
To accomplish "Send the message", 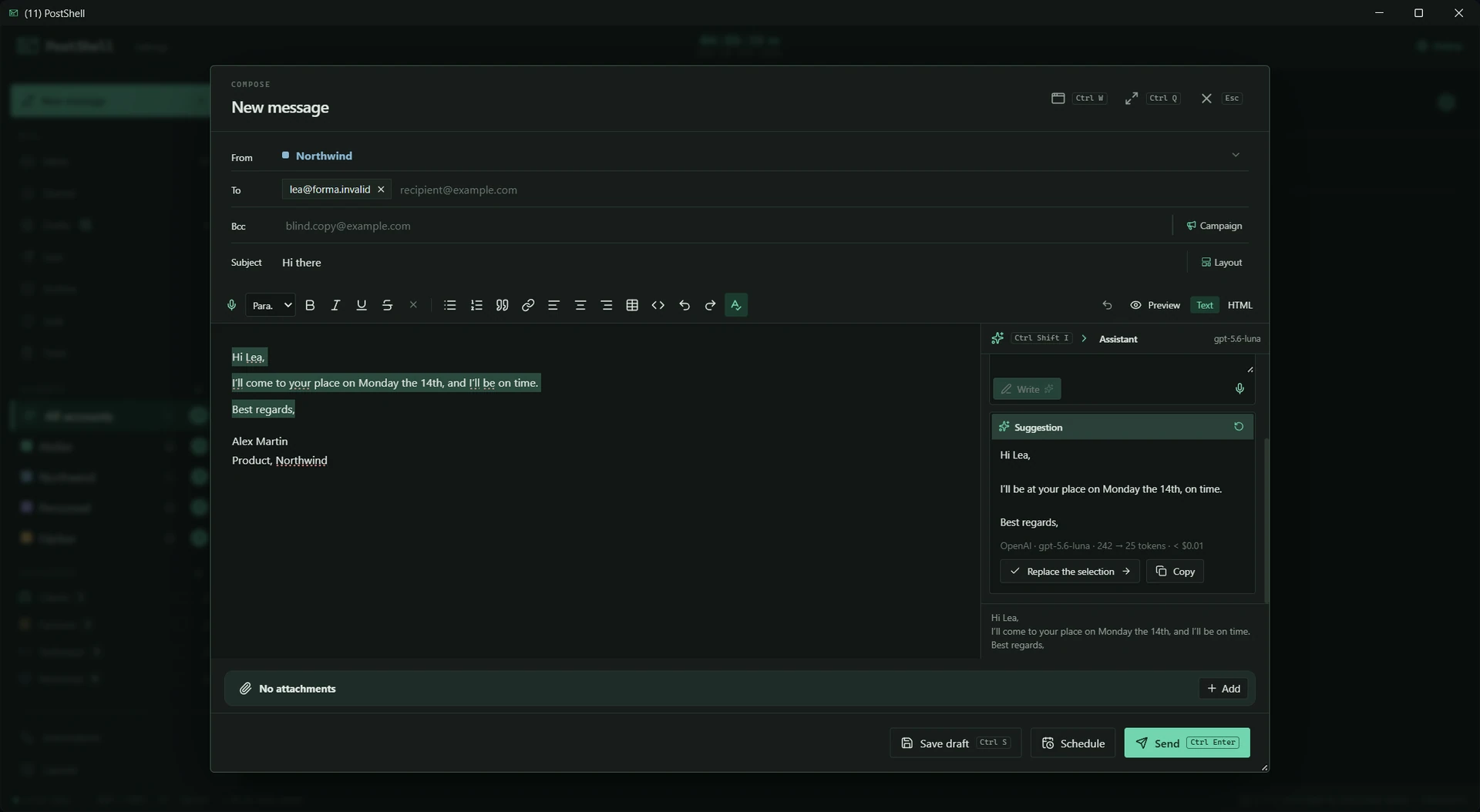I will point(1187,743).
